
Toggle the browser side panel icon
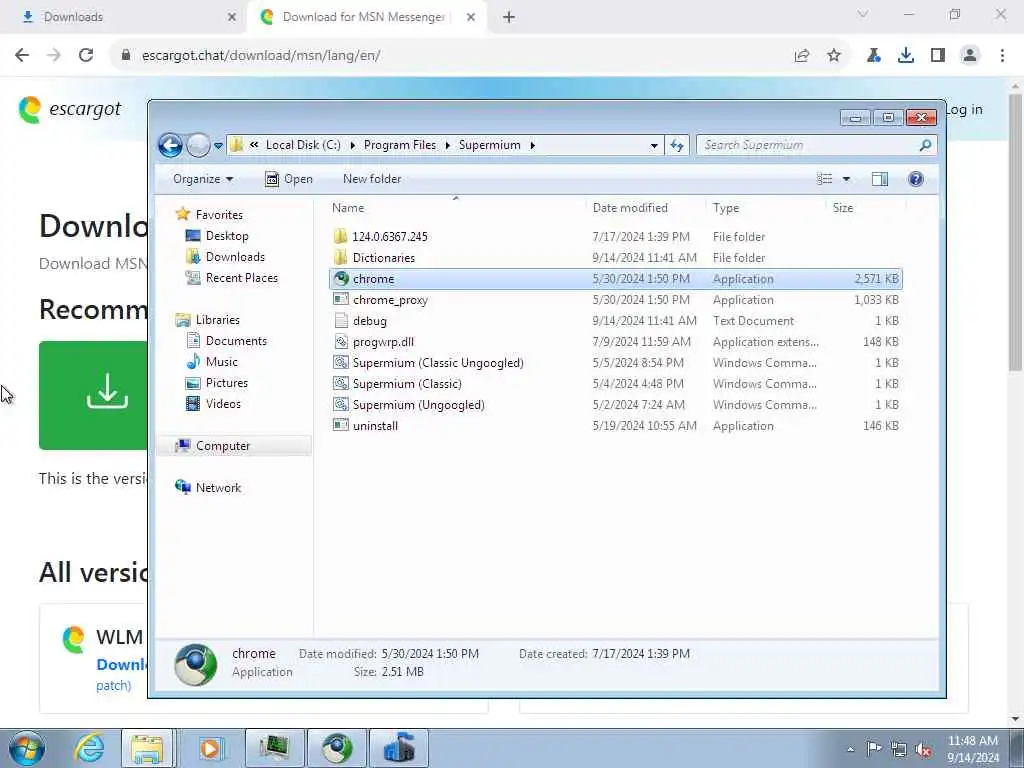point(938,56)
